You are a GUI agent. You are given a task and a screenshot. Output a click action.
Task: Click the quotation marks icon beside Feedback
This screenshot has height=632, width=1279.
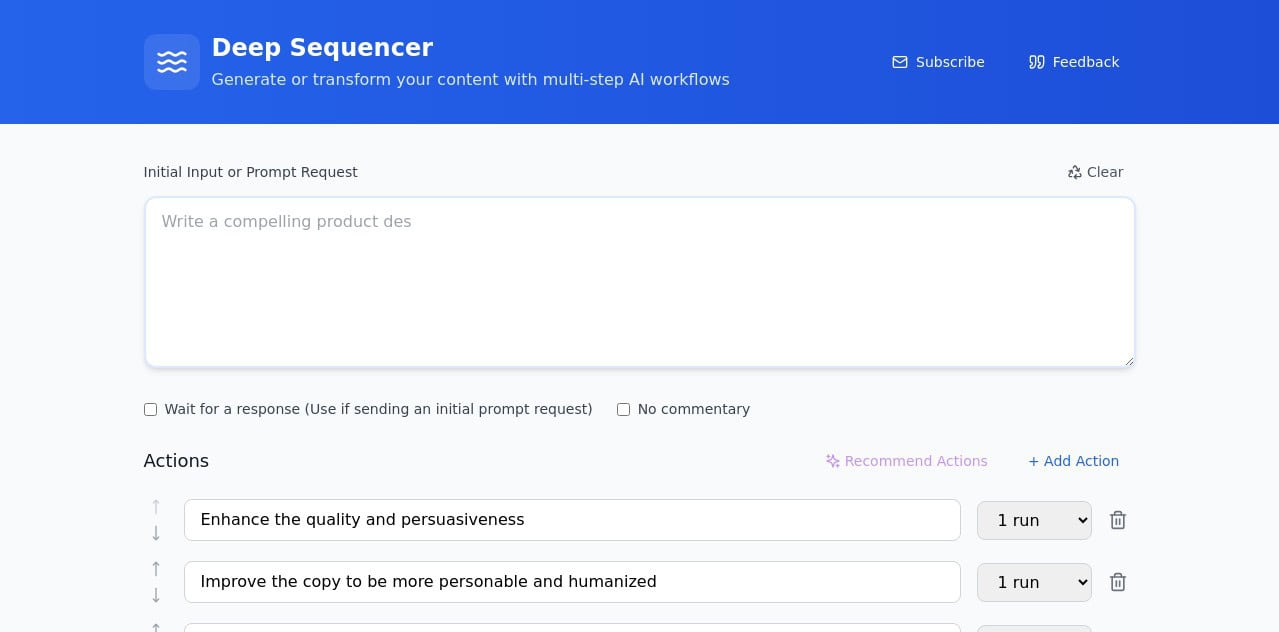tap(1036, 62)
